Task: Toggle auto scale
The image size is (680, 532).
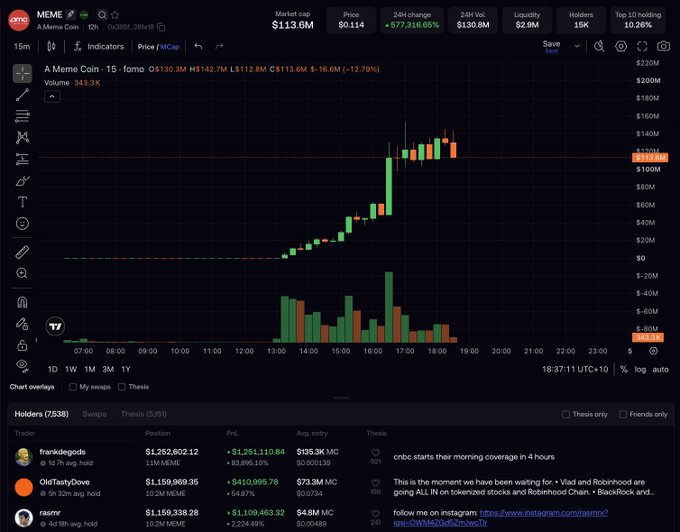Action: (x=660, y=369)
